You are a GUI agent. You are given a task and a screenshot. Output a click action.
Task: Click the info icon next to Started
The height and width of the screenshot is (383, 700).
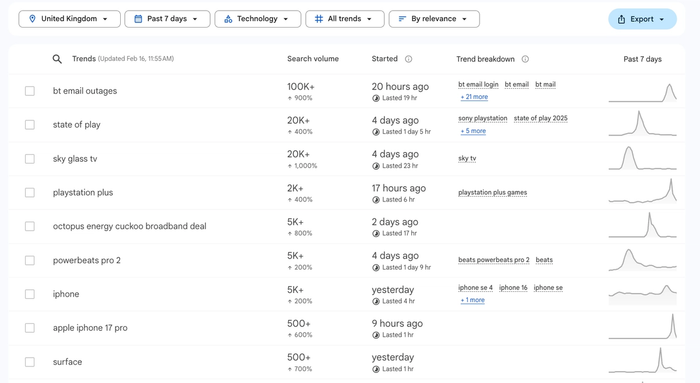pyautogui.click(x=408, y=59)
